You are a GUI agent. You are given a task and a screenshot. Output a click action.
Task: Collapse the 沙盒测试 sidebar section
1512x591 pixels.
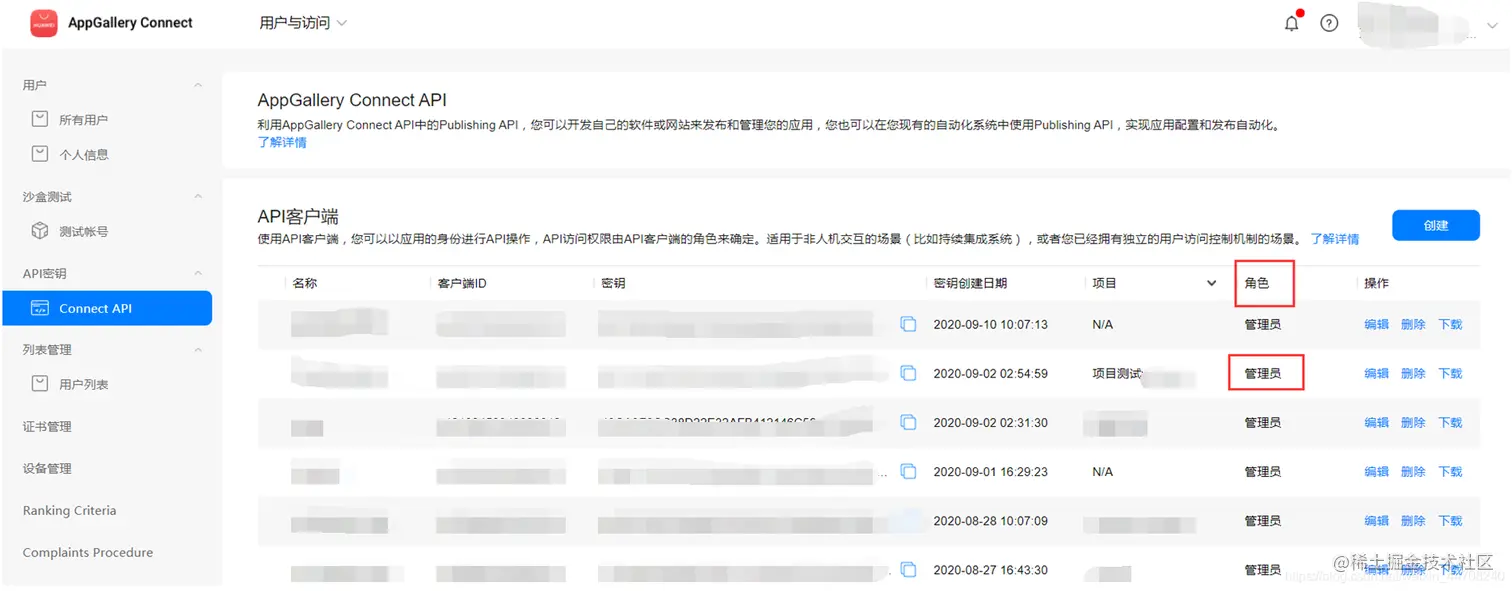(x=198, y=197)
